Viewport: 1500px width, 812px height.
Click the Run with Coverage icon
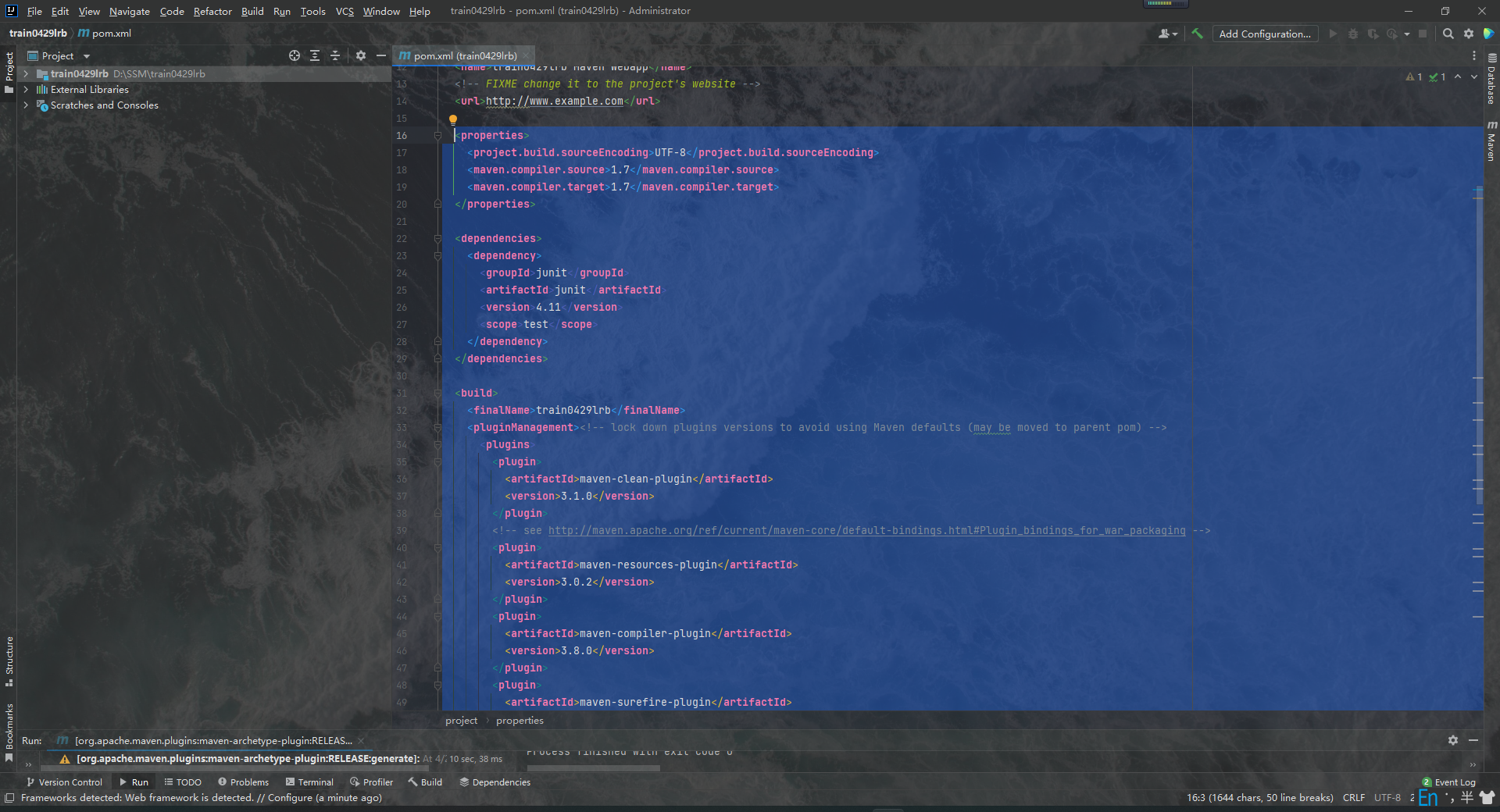point(1373,34)
